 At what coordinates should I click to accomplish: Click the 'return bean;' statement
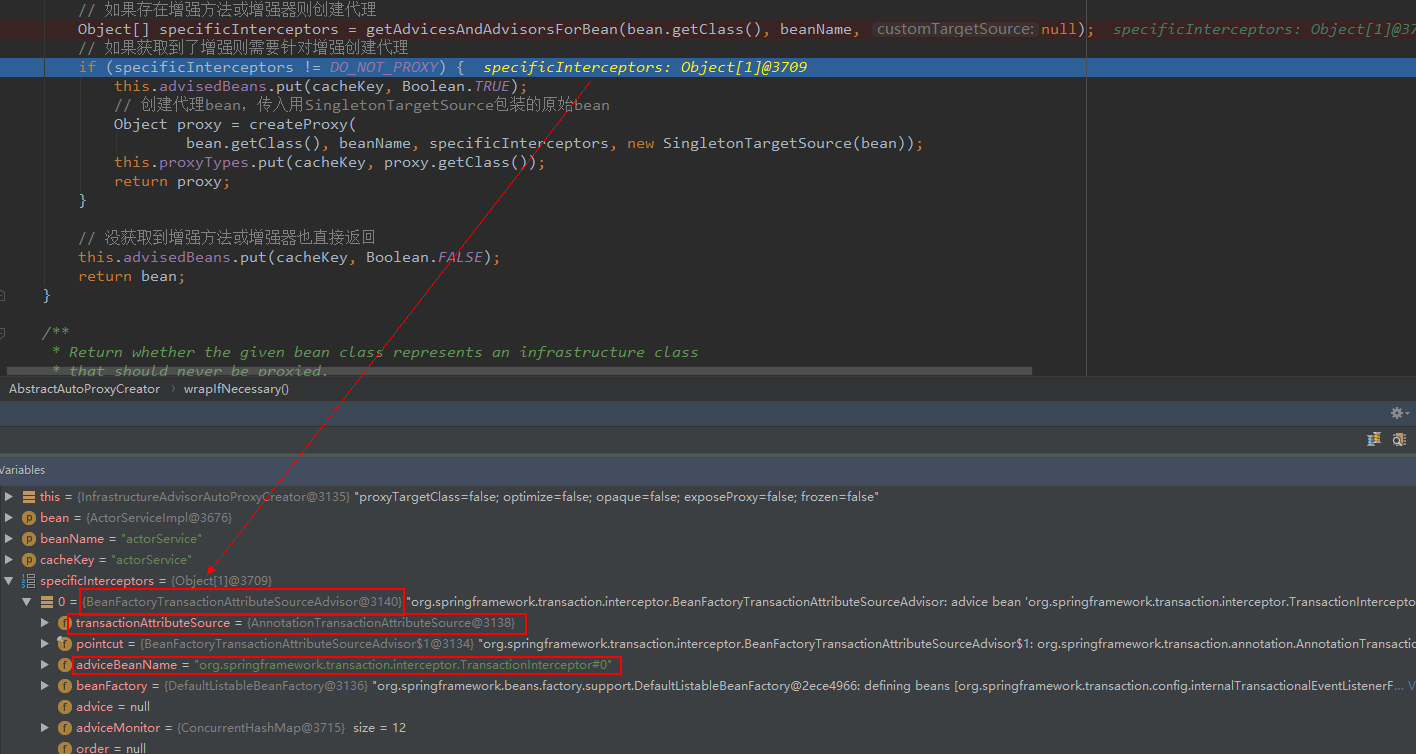(x=132, y=276)
